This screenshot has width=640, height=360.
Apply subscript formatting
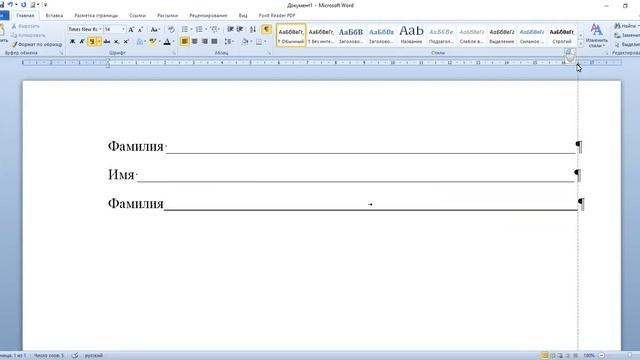117,42
